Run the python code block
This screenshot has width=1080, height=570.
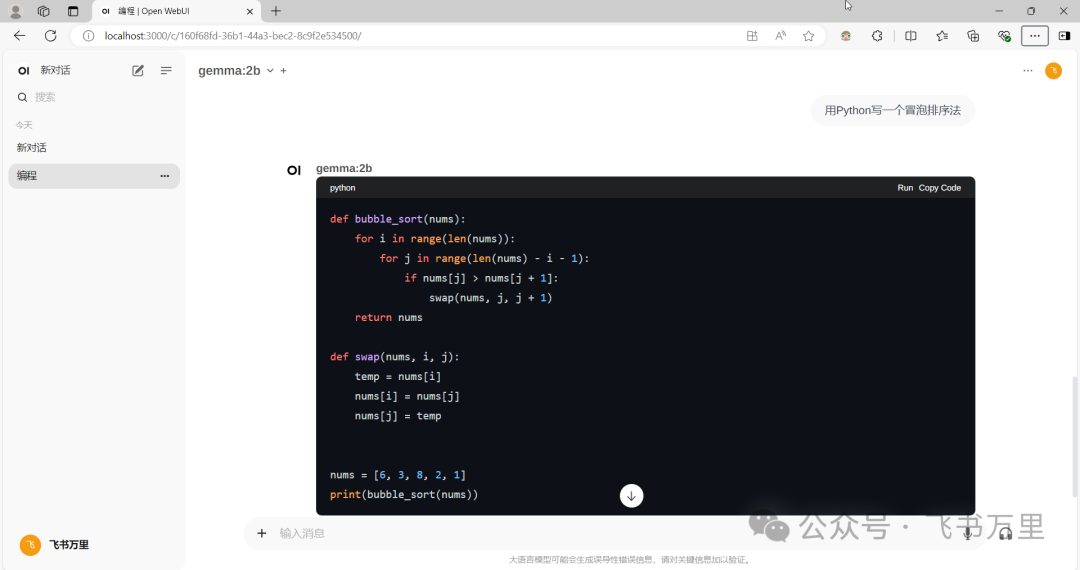pos(905,187)
